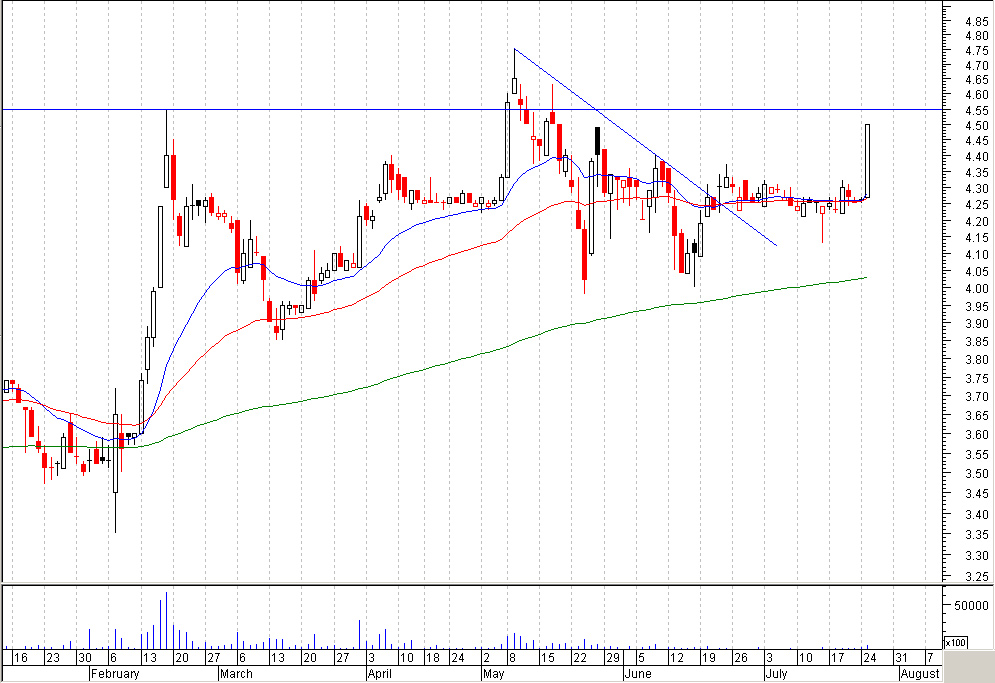Select the 3.75 price axis label
This screenshot has width=995, height=683.
(976, 378)
